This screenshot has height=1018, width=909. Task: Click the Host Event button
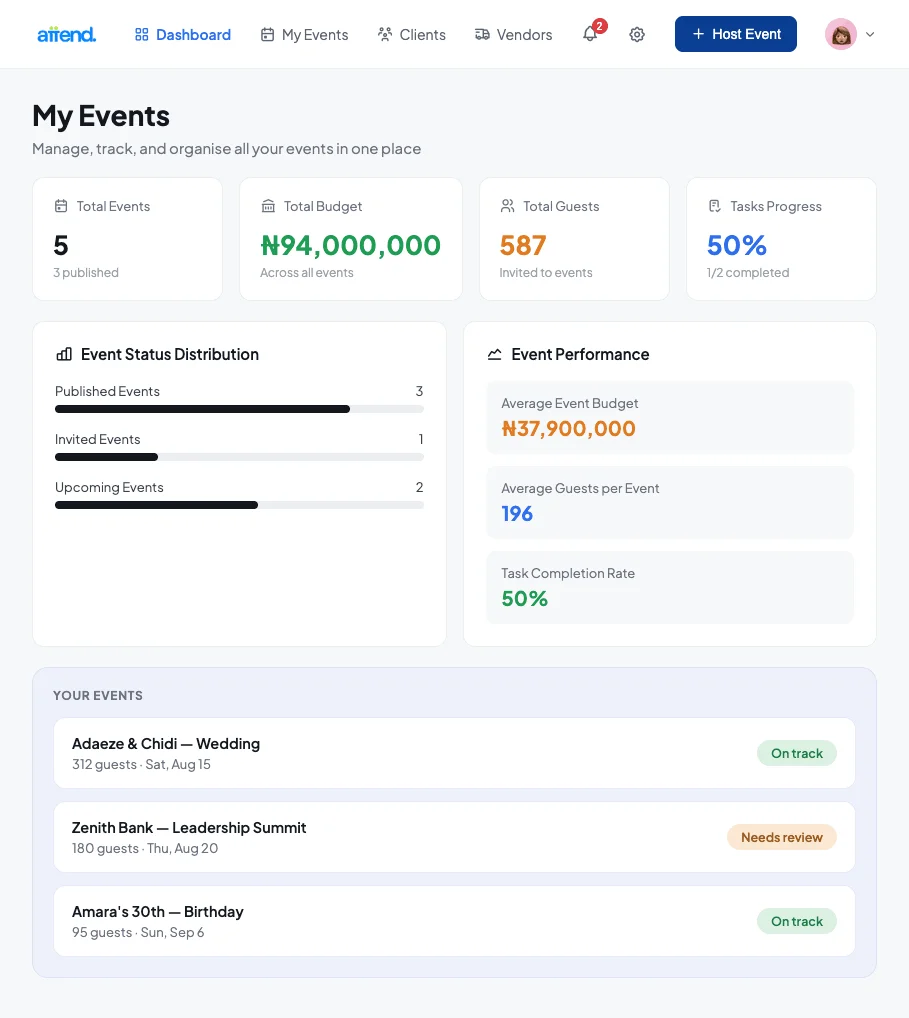(x=736, y=34)
